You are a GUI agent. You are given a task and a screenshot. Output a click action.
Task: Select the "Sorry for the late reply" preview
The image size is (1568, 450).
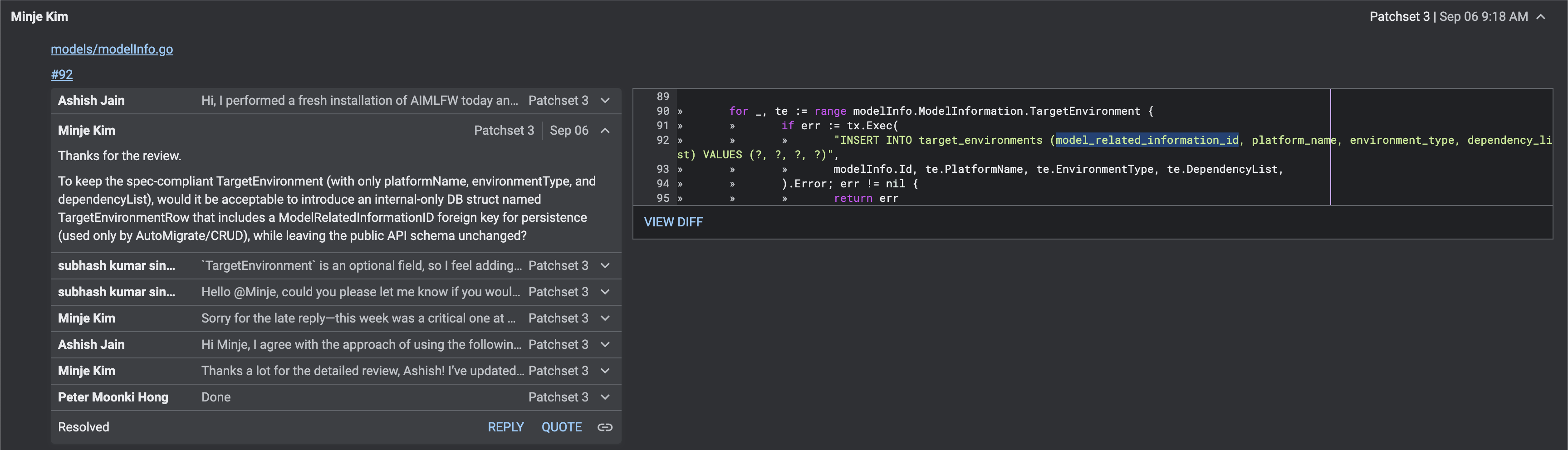click(x=358, y=318)
